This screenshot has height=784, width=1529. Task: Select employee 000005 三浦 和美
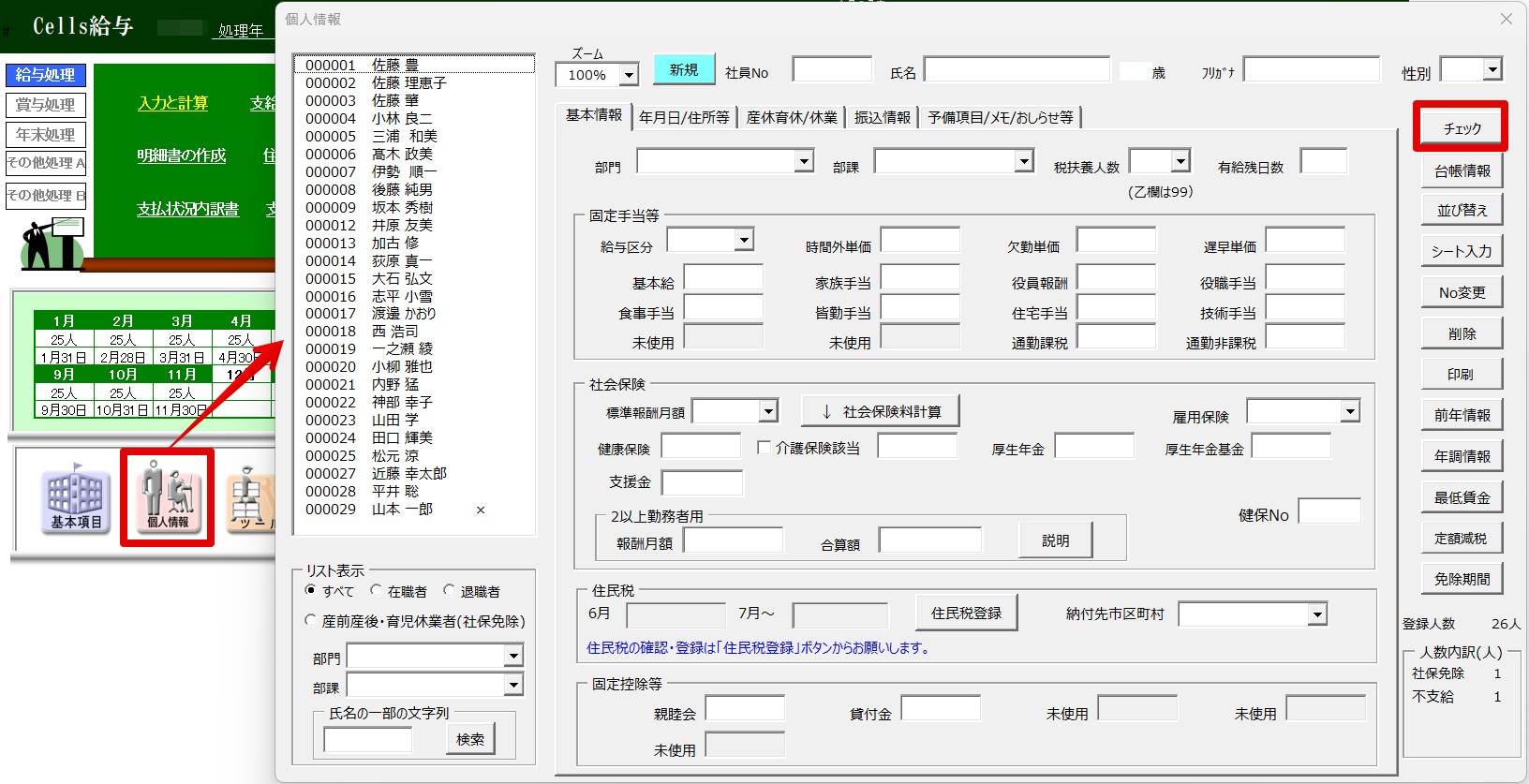tap(413, 136)
